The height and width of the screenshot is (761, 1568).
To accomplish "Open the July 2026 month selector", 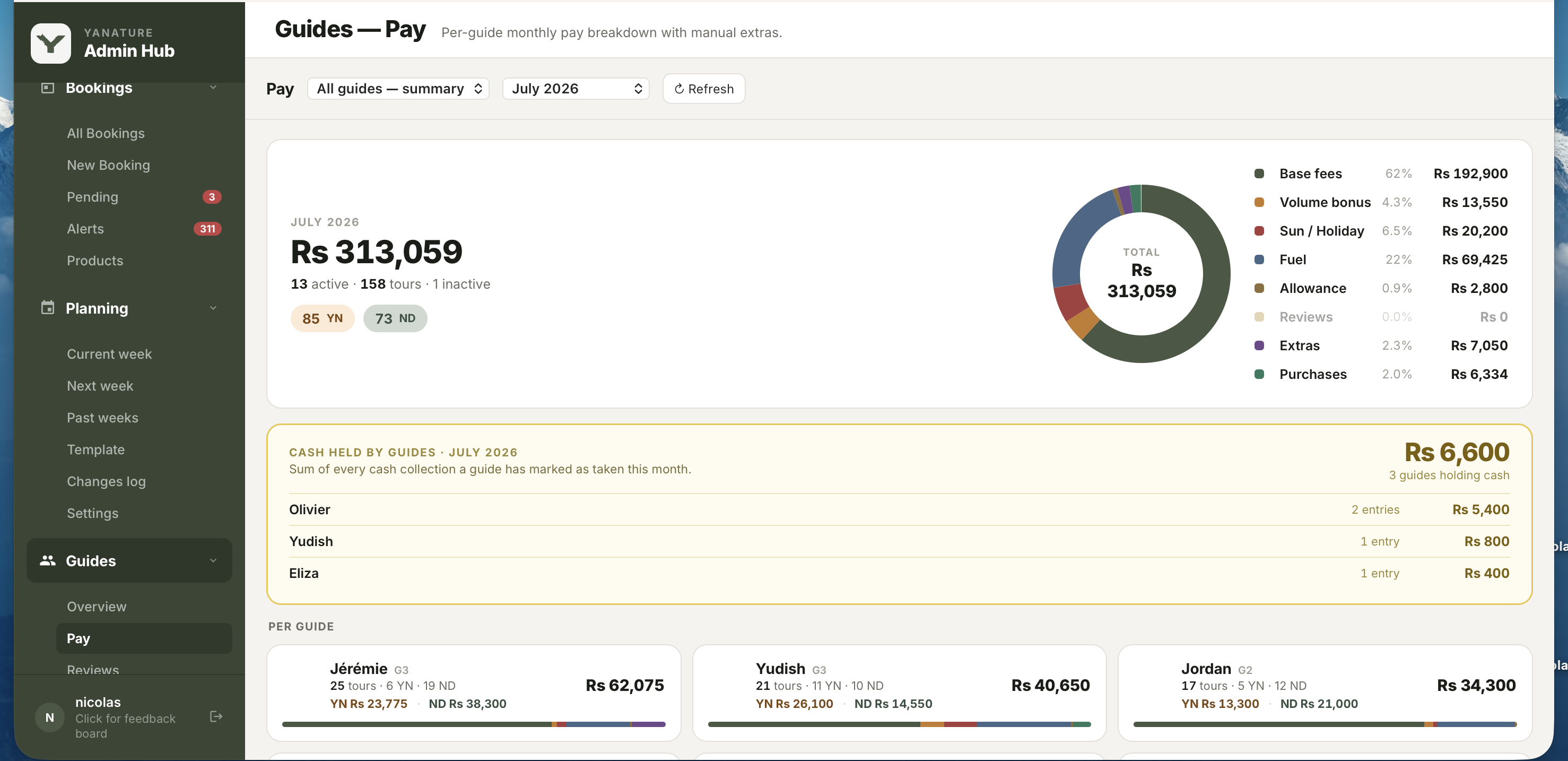I will [576, 88].
